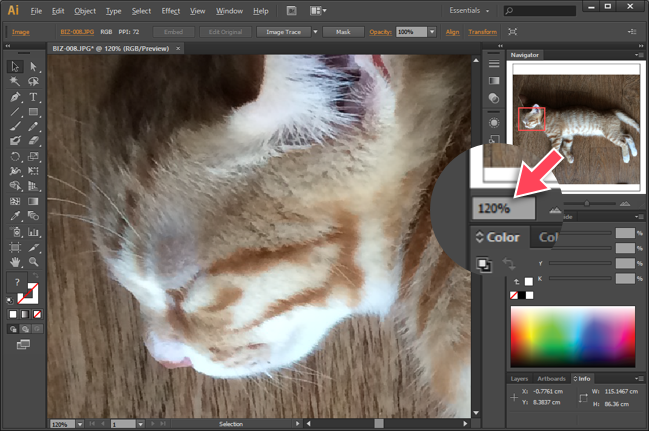The image size is (649, 431).
Task: Select the Scale tool
Action: 34,157
